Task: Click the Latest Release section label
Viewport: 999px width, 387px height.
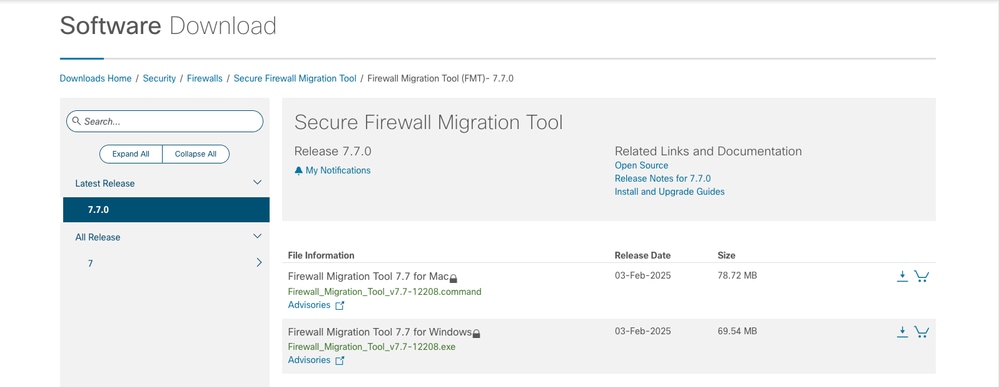Action: coord(105,183)
